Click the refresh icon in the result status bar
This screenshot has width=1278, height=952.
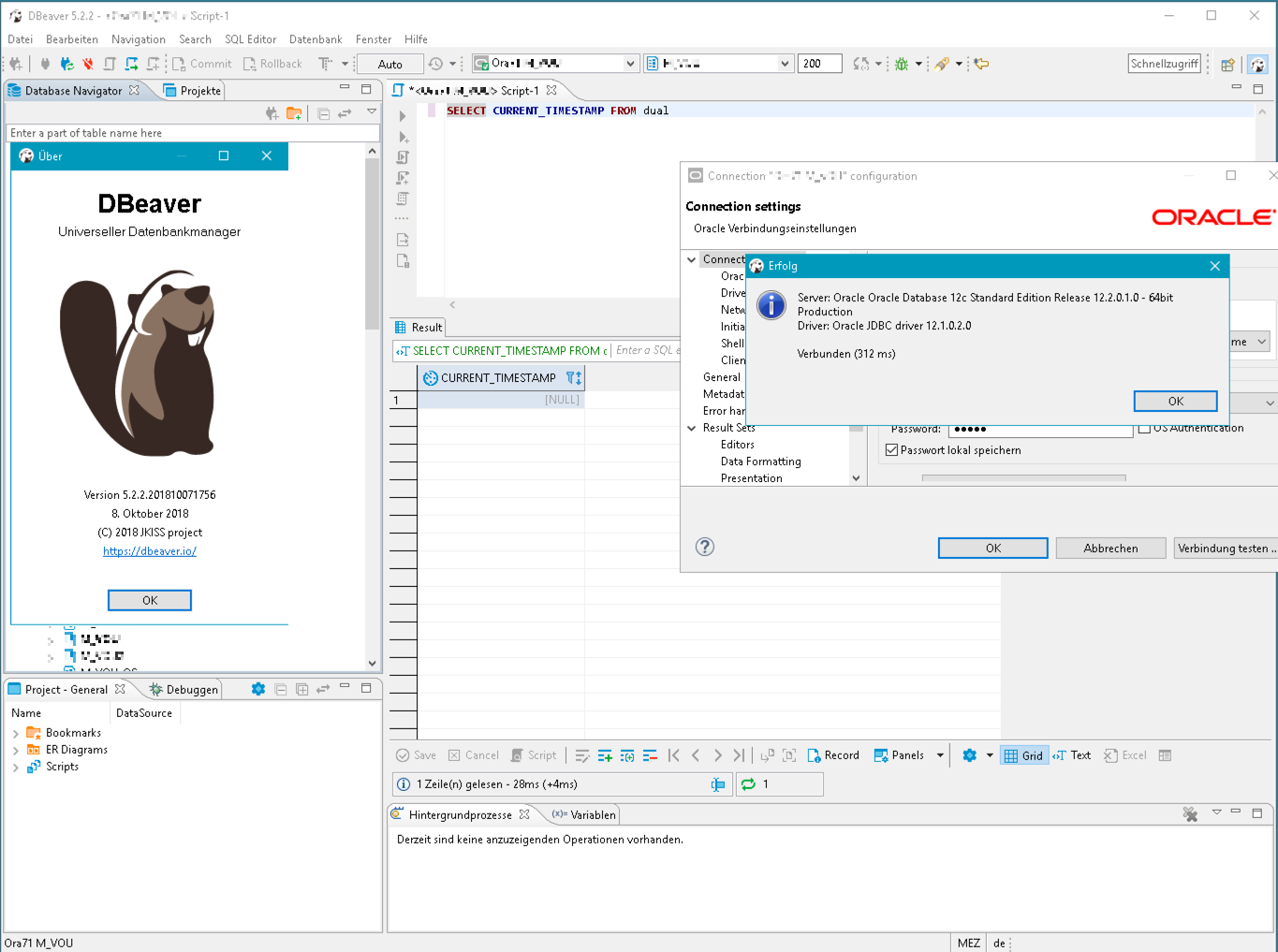[748, 784]
